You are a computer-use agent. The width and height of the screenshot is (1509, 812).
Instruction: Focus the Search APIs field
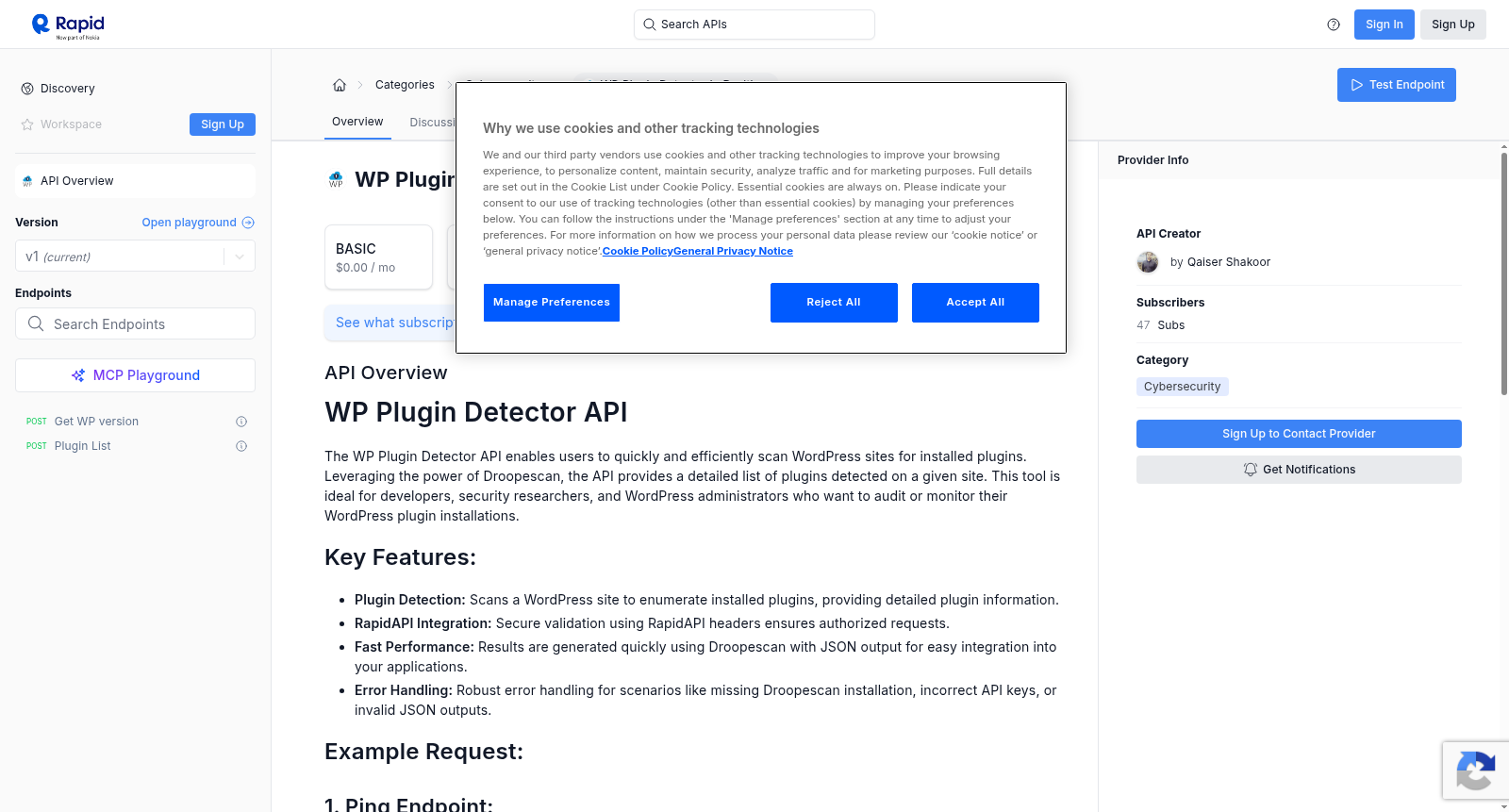pyautogui.click(x=754, y=25)
